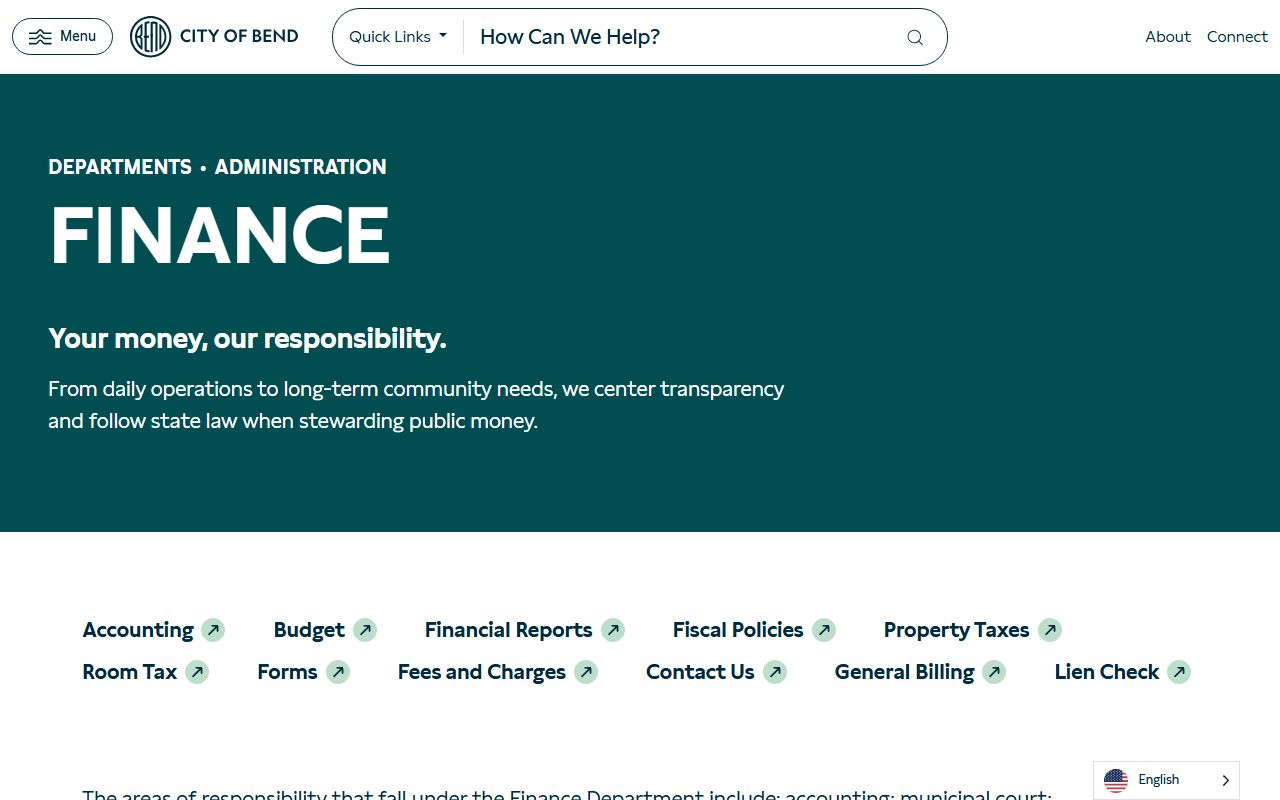Click the City of Bend logo
The image size is (1280, 800).
(215, 37)
